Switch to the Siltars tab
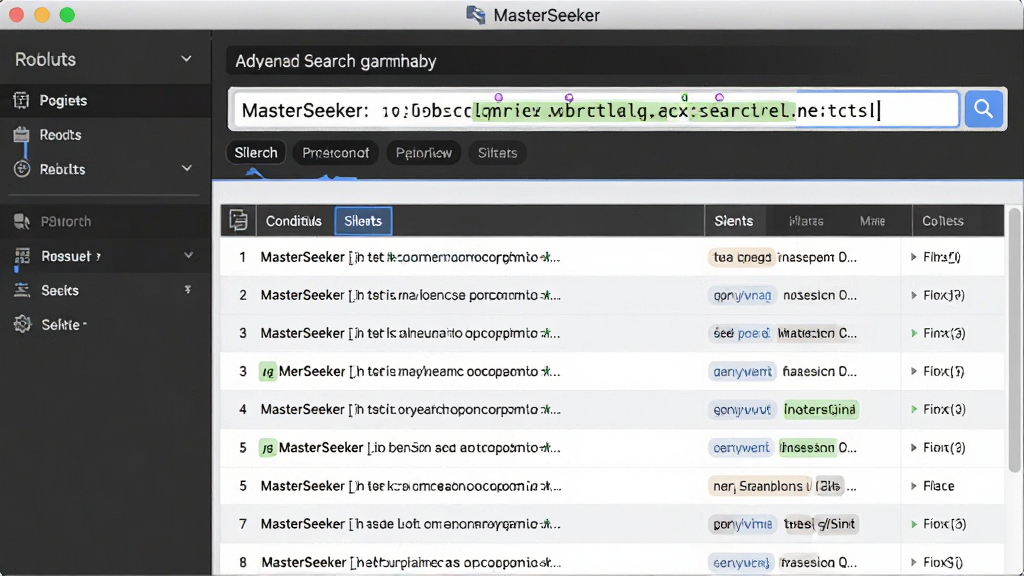Image resolution: width=1024 pixels, height=576 pixels. (498, 153)
